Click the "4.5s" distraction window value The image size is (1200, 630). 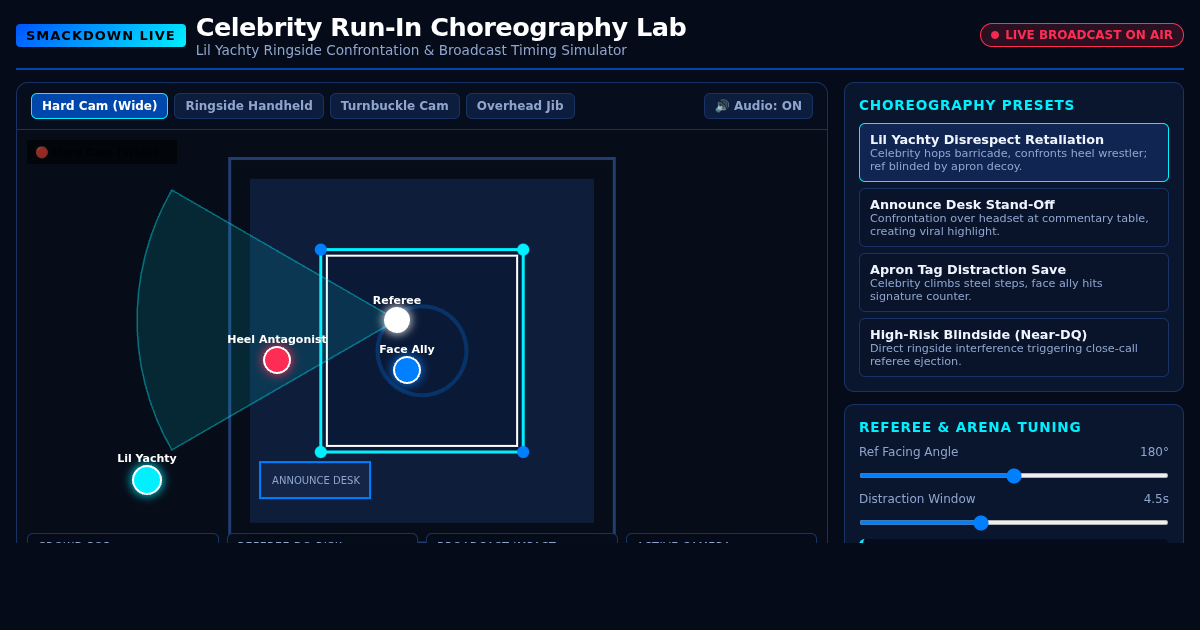[x=1156, y=499]
